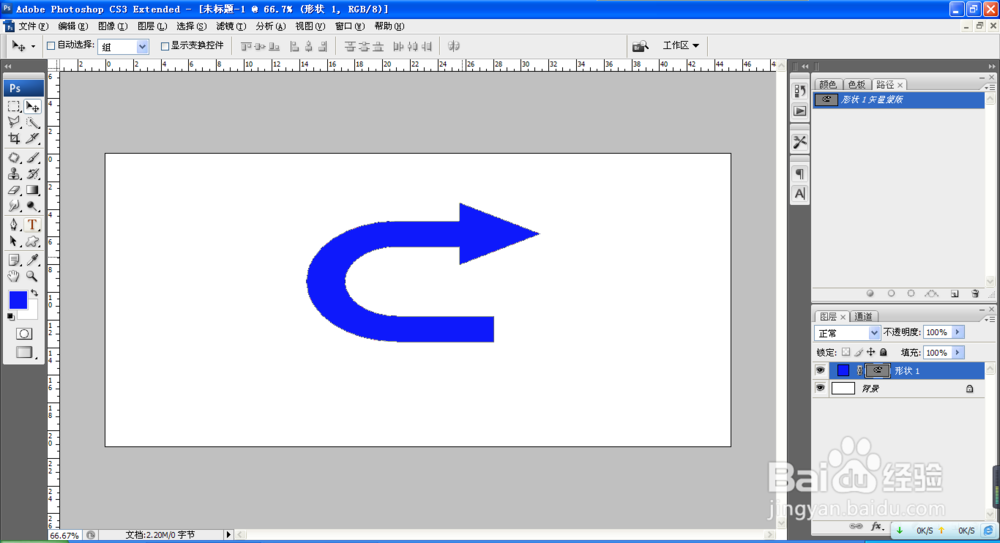Open the 不透明度 opacity slider arrow
Screen dimensions: 1000x543
[x=957, y=332]
